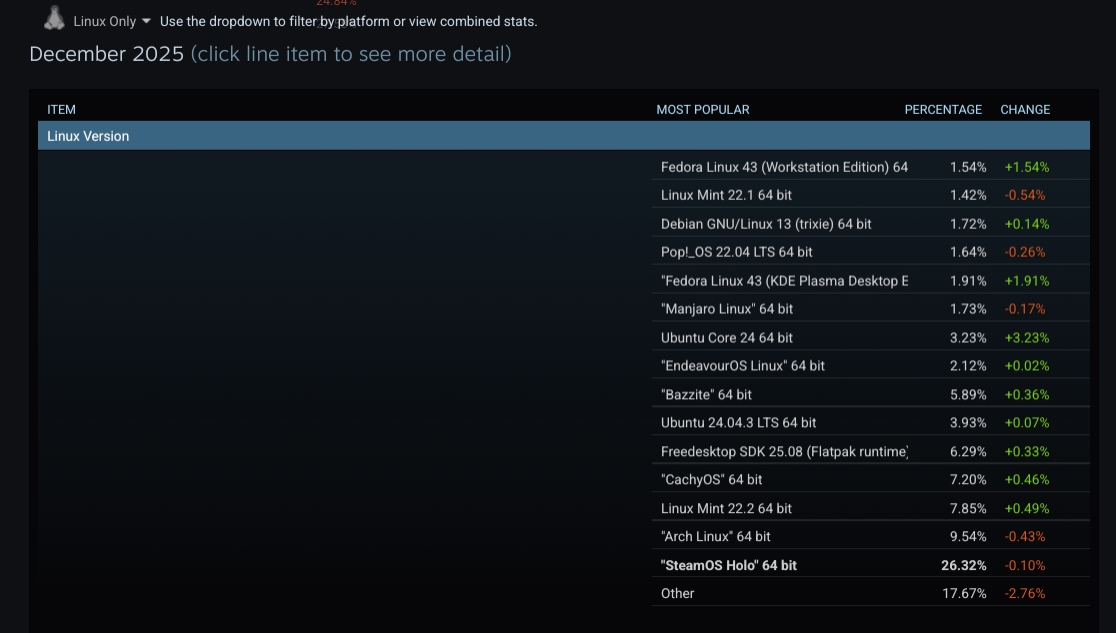The height and width of the screenshot is (633, 1116).
Task: Click the 7.20% CachyOS percentage
Action: pyautogui.click(x=968, y=480)
